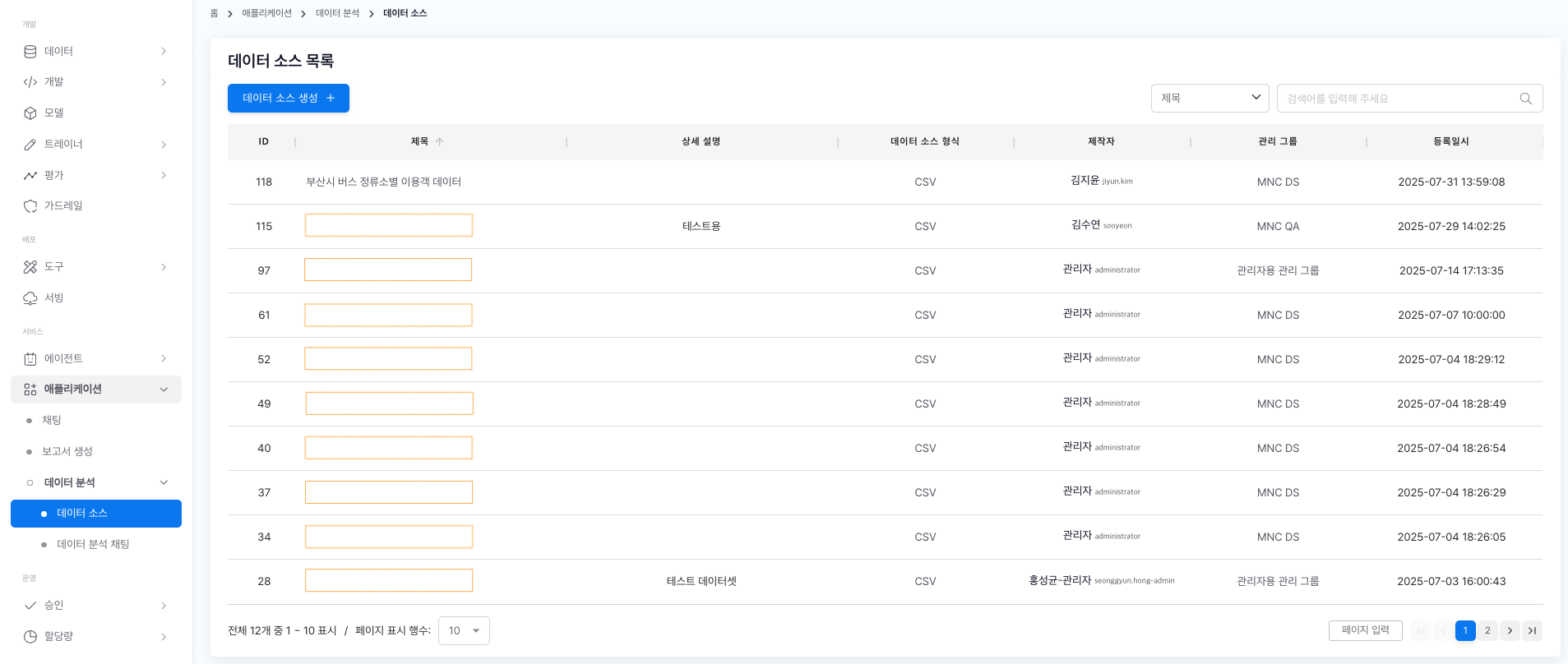Screen dimensions: 1568x664
Task: Select 보고서 생성 in the sidebar
Action: tap(67, 451)
